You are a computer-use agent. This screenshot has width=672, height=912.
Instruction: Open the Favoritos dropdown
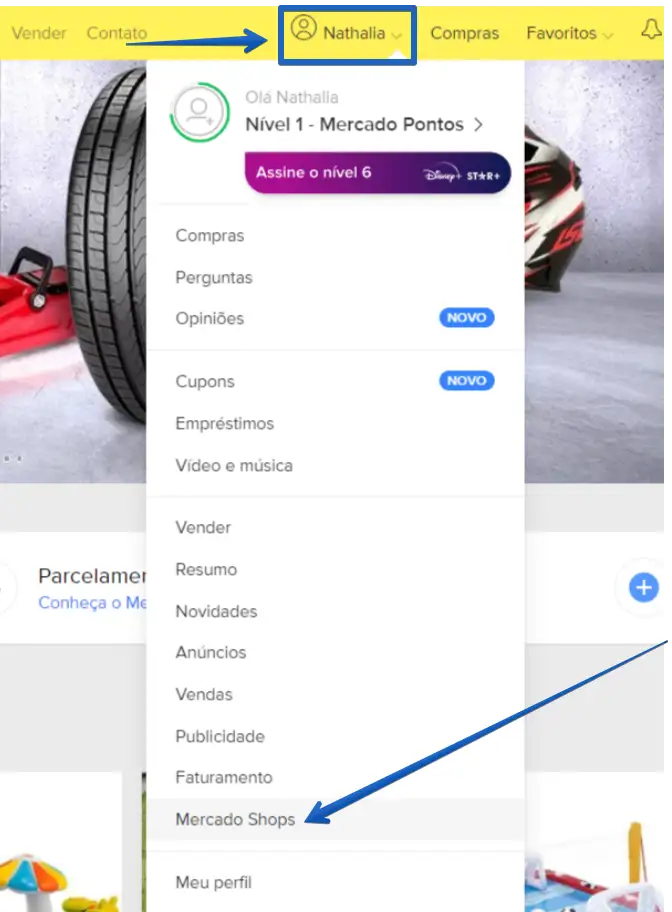570,33
